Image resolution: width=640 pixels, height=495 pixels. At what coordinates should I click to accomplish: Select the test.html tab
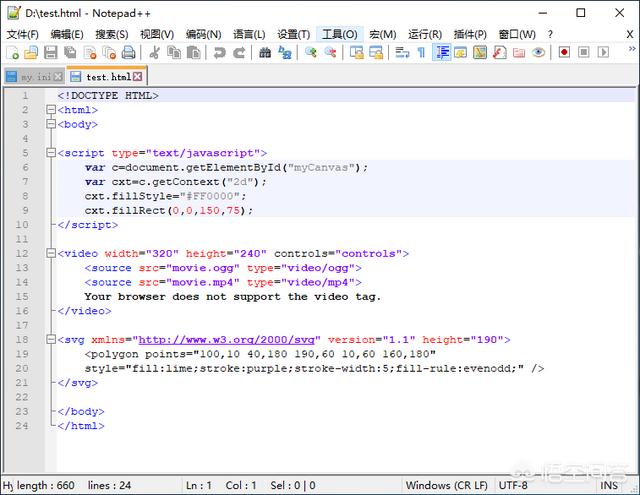click(x=107, y=76)
